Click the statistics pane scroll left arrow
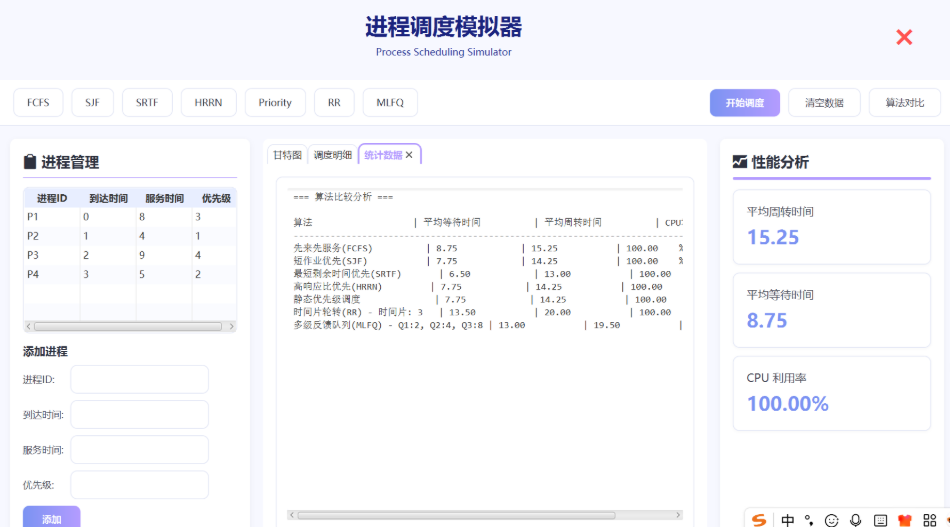This screenshot has width=950, height=531. 292,515
